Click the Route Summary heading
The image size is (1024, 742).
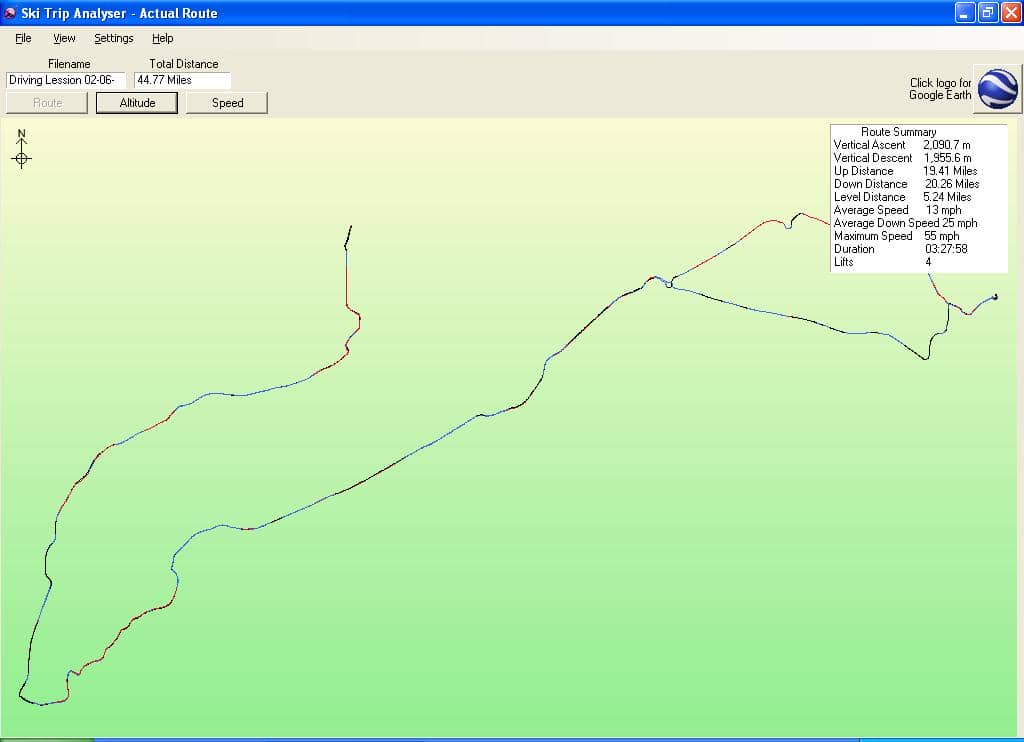coord(898,132)
